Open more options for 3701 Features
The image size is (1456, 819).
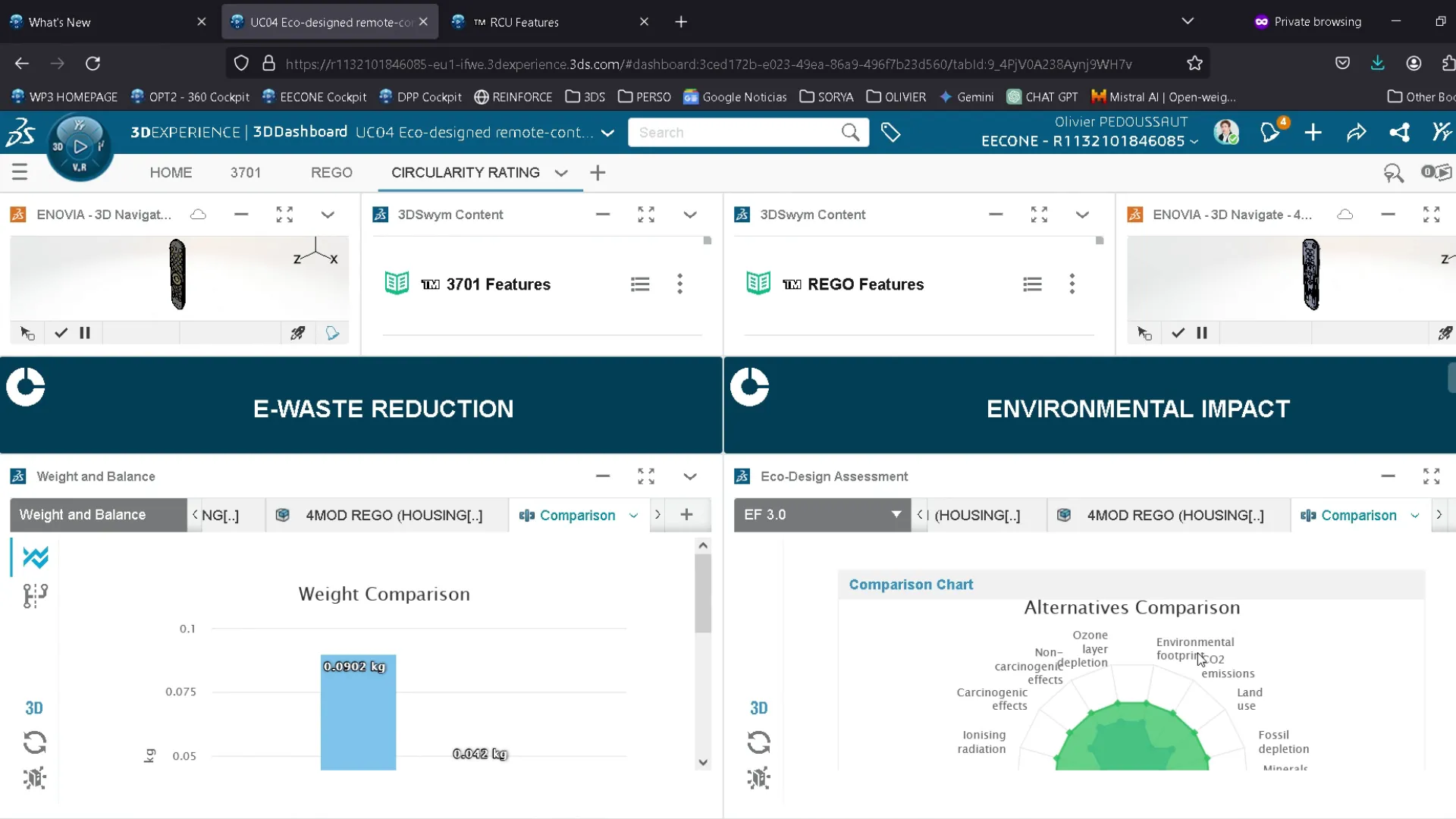(x=679, y=284)
